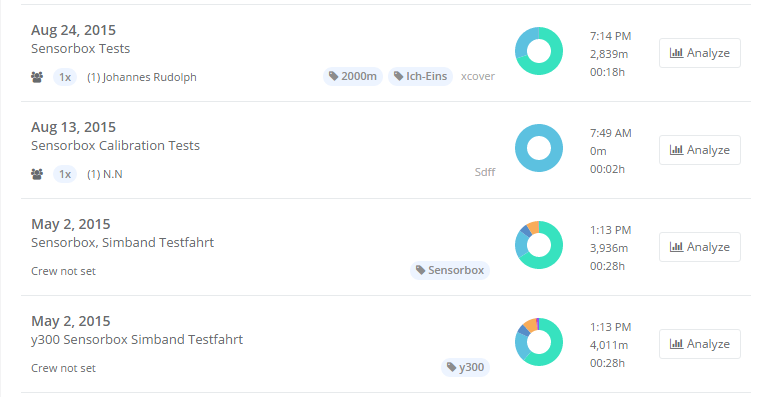Image resolution: width=768 pixels, height=397 pixels.
Task: Click Crew not set under Sensorbox, Simband Testfahrt
Action: (63, 271)
